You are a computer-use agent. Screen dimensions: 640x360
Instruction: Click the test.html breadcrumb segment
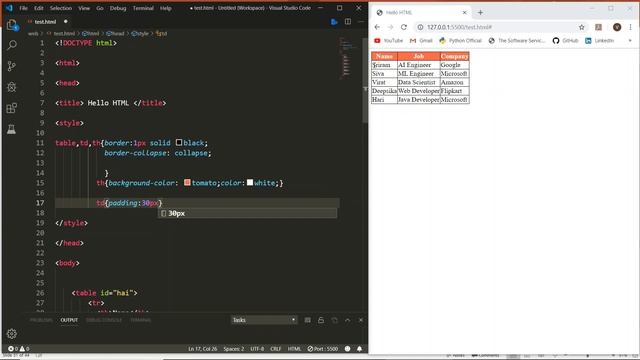coord(61,33)
